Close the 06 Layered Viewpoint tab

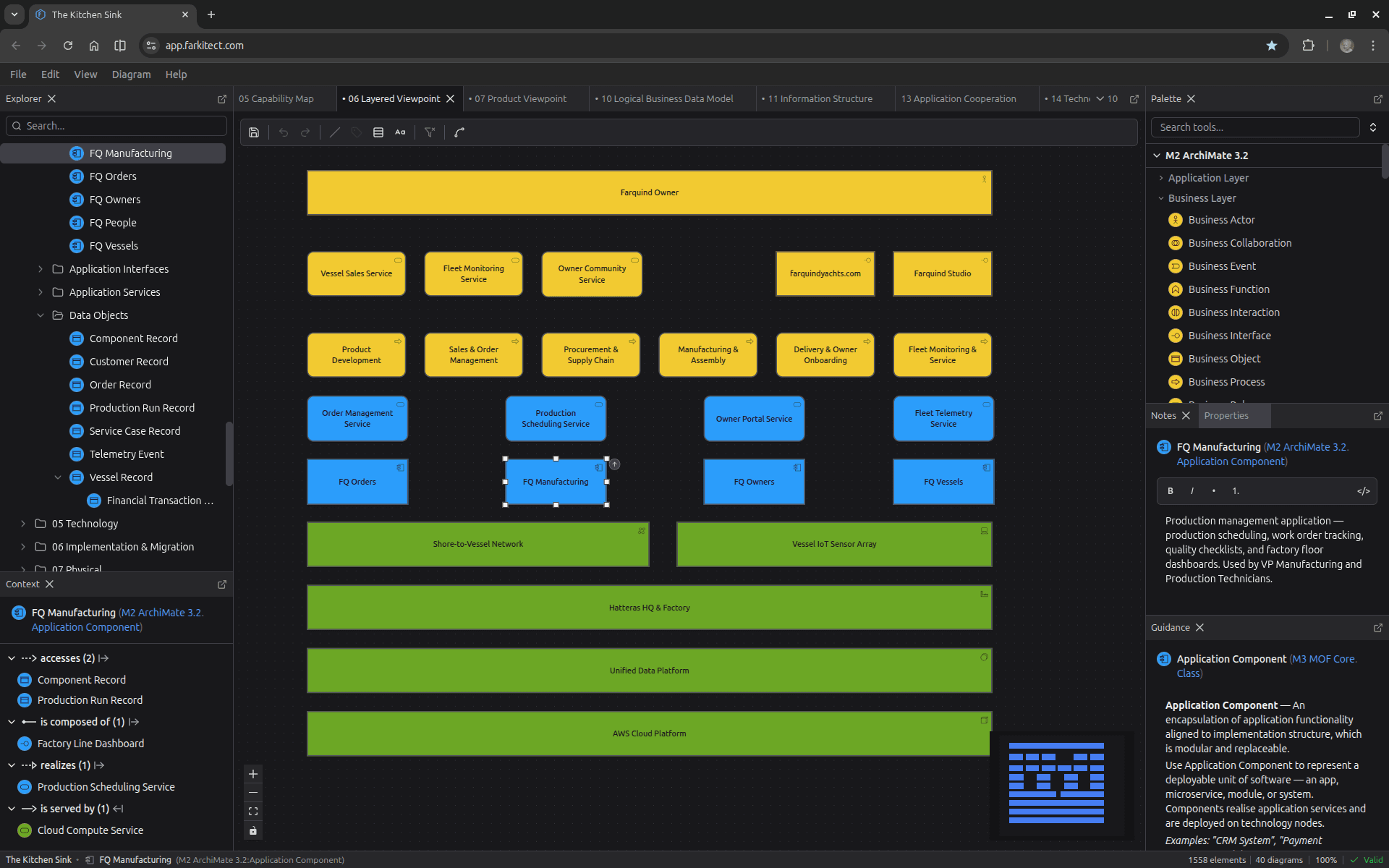[450, 99]
